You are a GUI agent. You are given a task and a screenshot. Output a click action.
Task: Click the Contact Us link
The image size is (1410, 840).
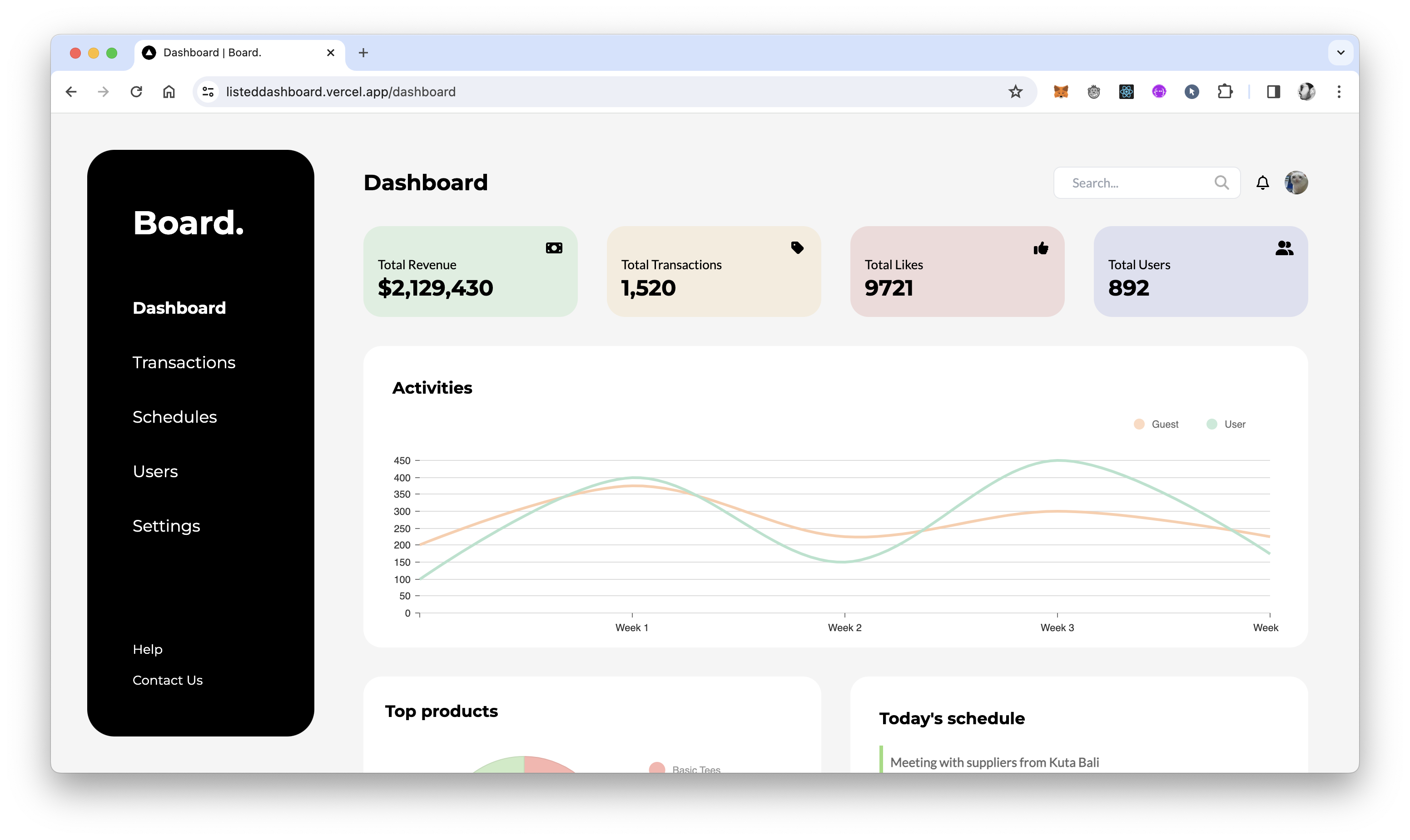tap(167, 680)
